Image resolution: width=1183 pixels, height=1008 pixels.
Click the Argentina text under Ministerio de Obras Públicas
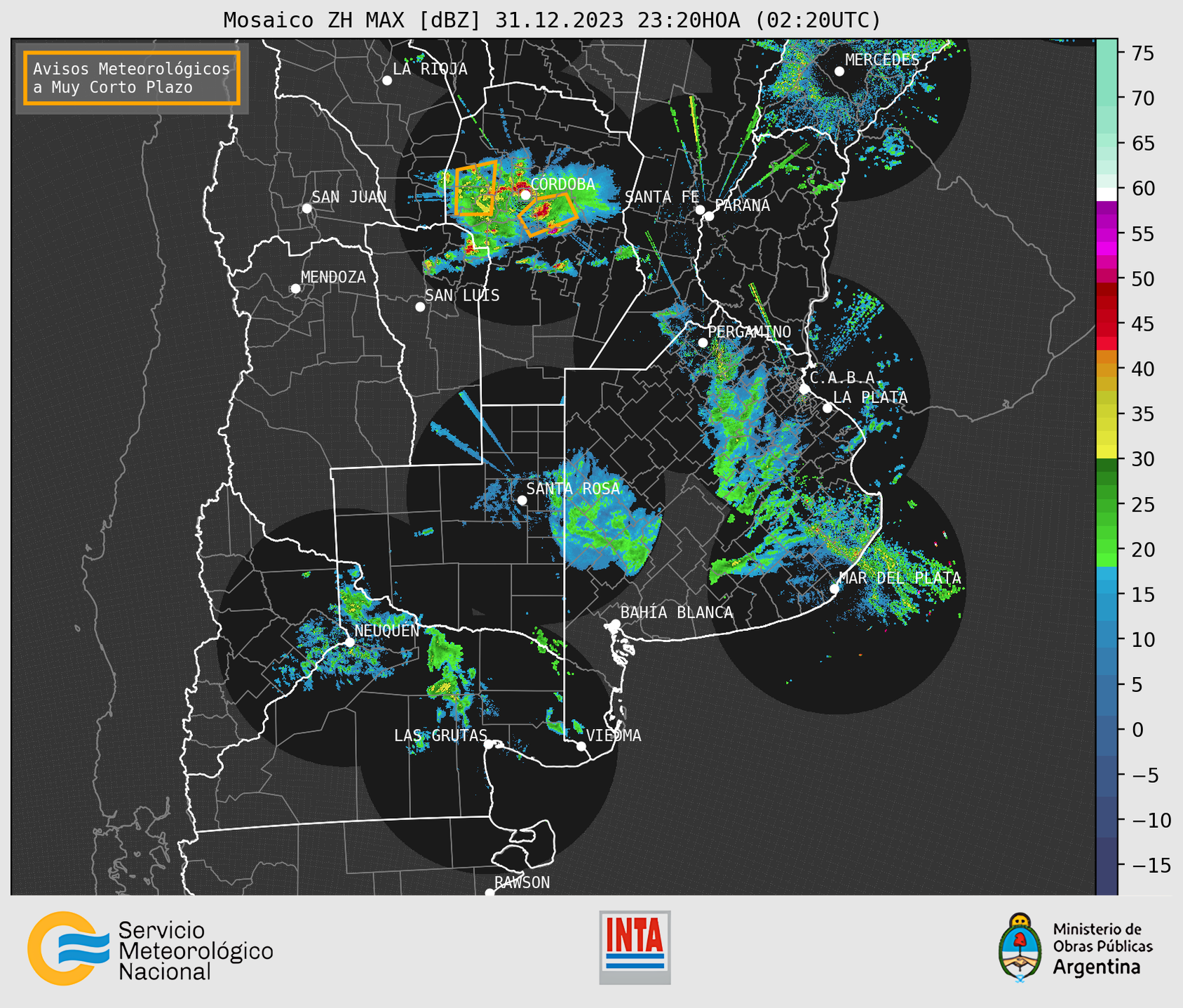[x=1097, y=967]
